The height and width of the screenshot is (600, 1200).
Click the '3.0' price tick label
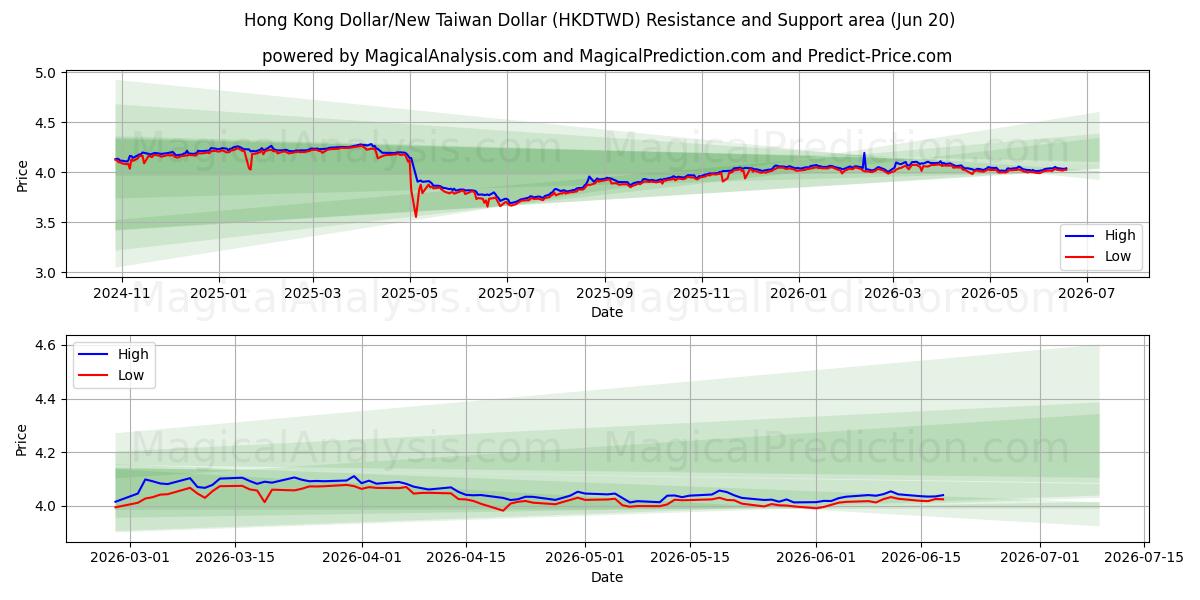(x=46, y=273)
